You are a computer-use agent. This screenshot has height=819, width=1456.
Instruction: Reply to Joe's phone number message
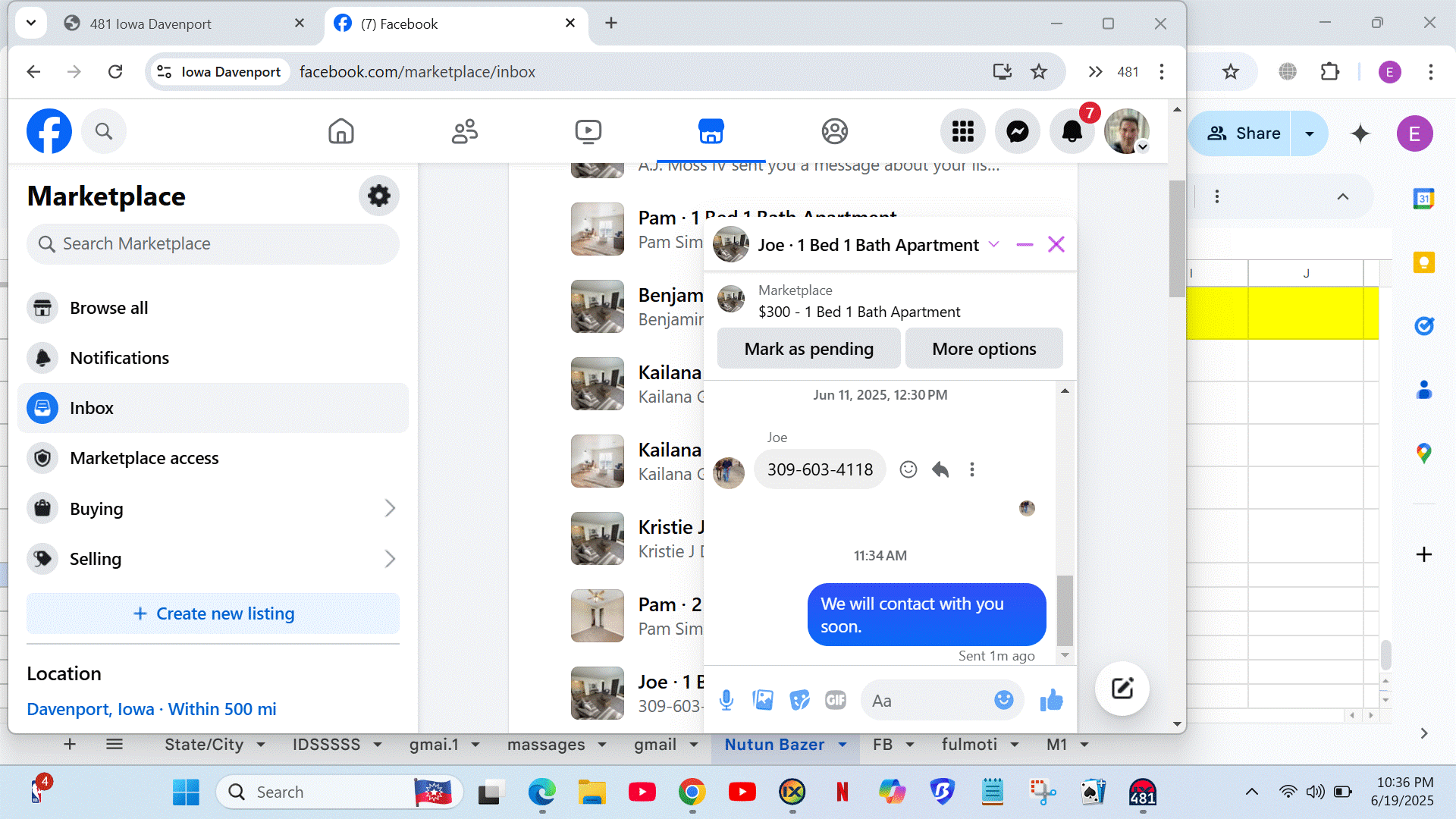tap(940, 469)
